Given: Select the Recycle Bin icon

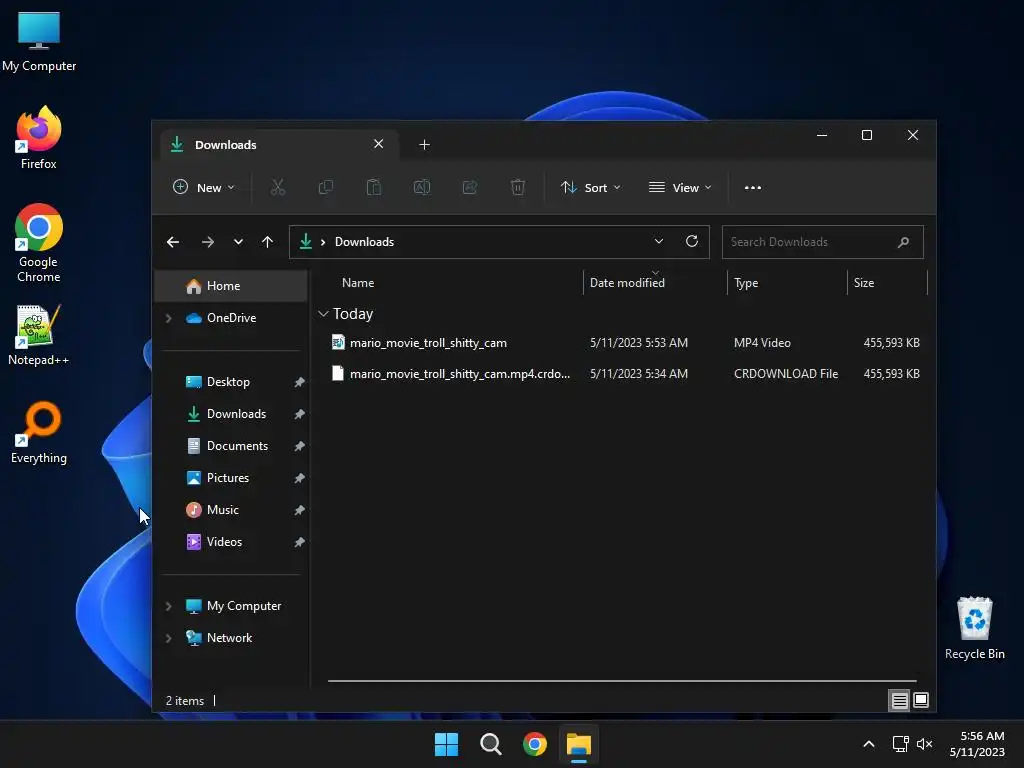Looking at the screenshot, I should point(974,628).
